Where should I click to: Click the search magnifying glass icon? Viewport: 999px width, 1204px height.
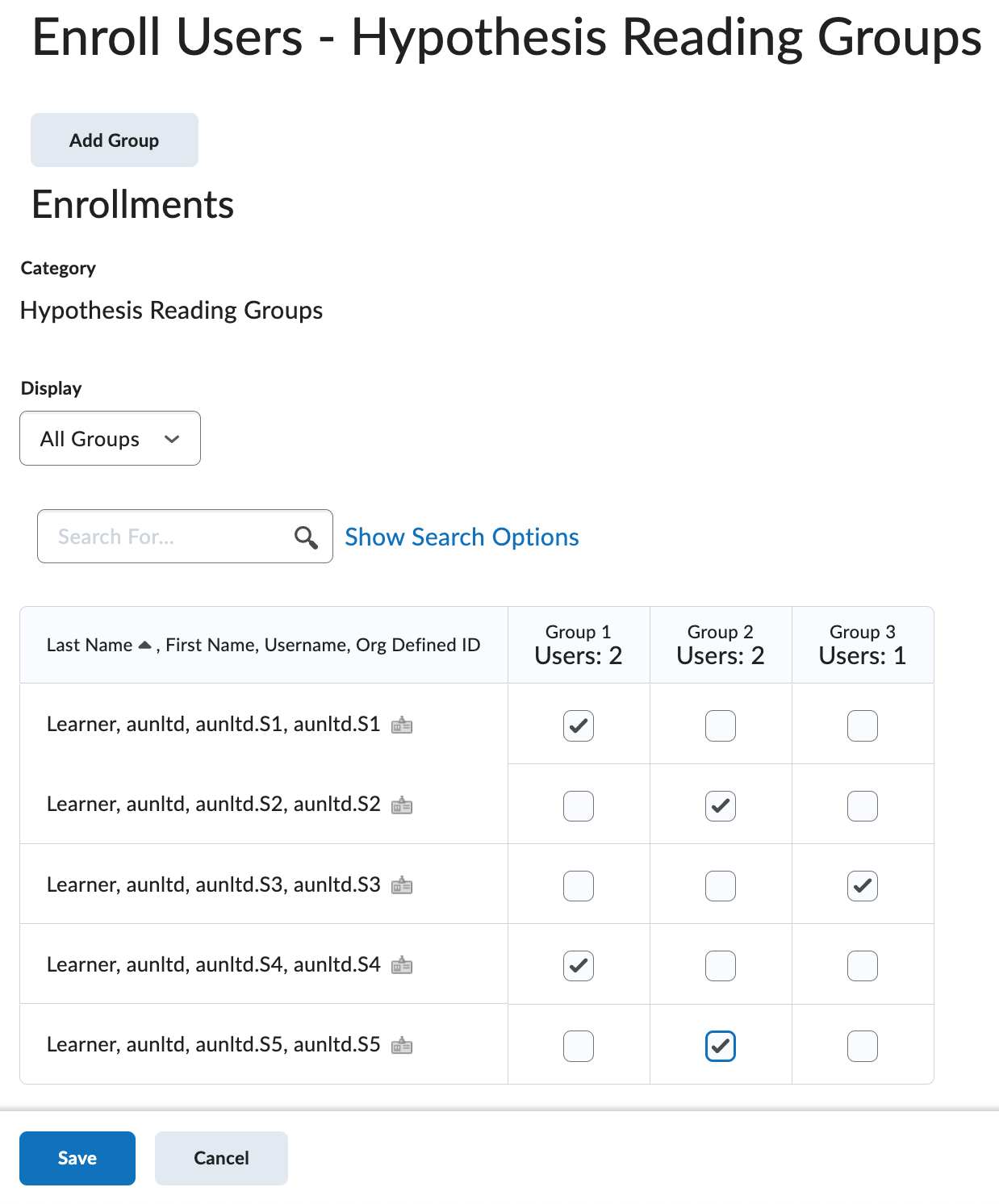307,536
